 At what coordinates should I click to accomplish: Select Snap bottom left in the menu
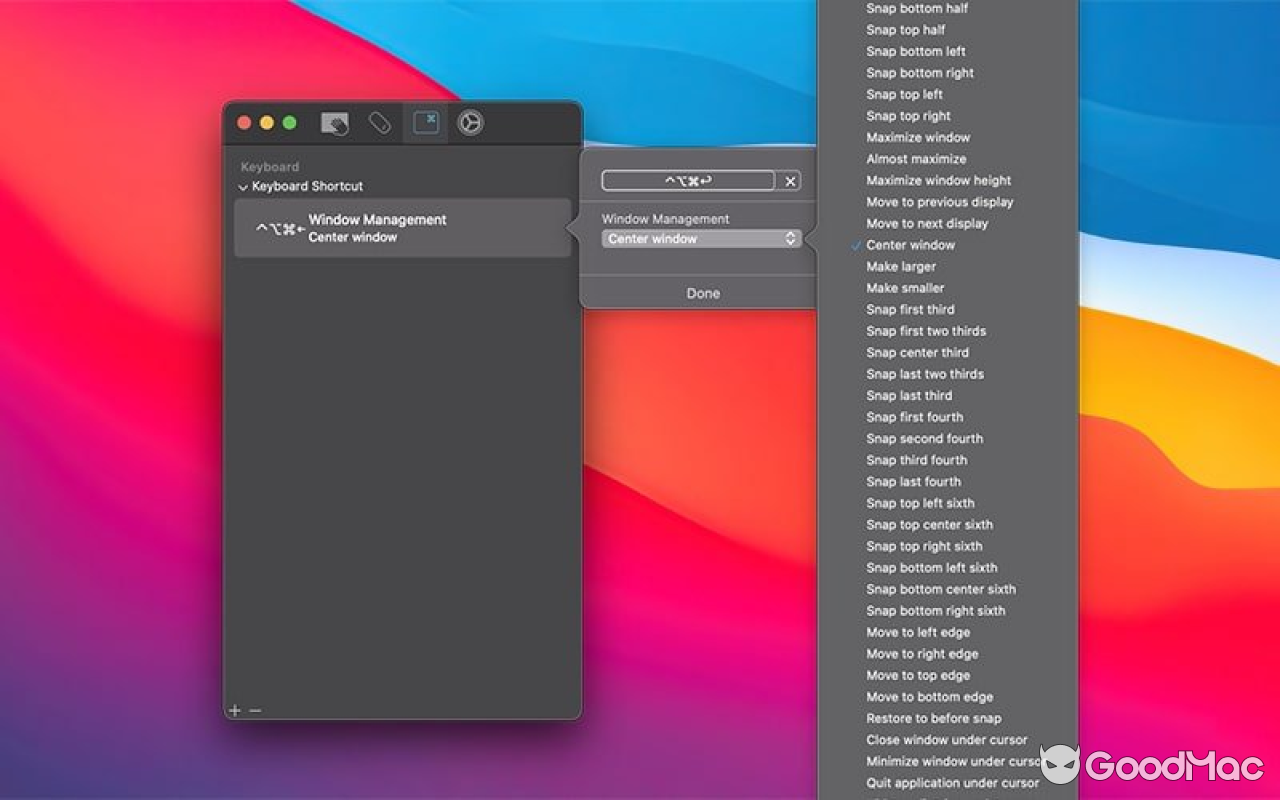pyautogui.click(x=915, y=51)
